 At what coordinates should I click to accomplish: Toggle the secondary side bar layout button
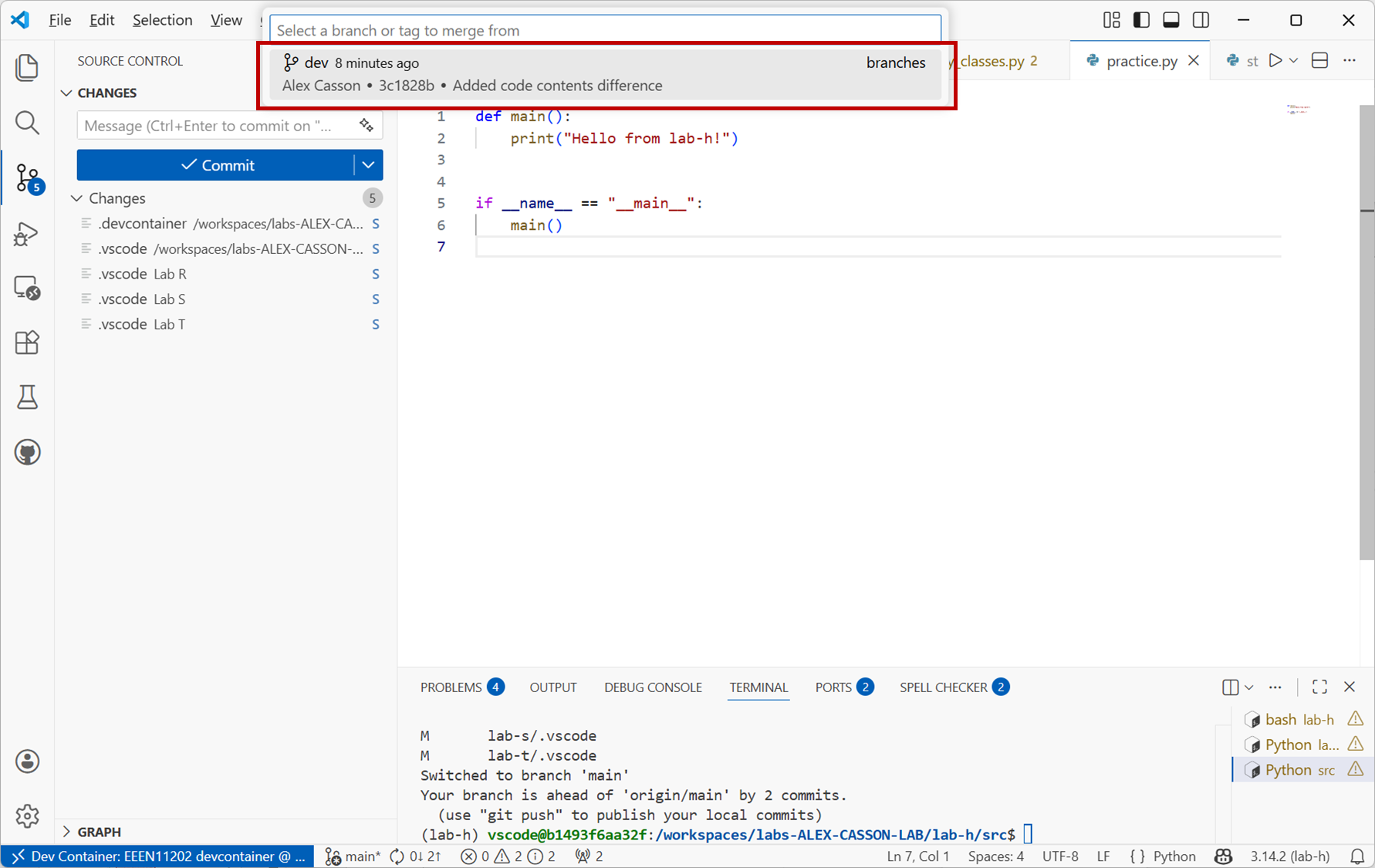coord(1201,20)
